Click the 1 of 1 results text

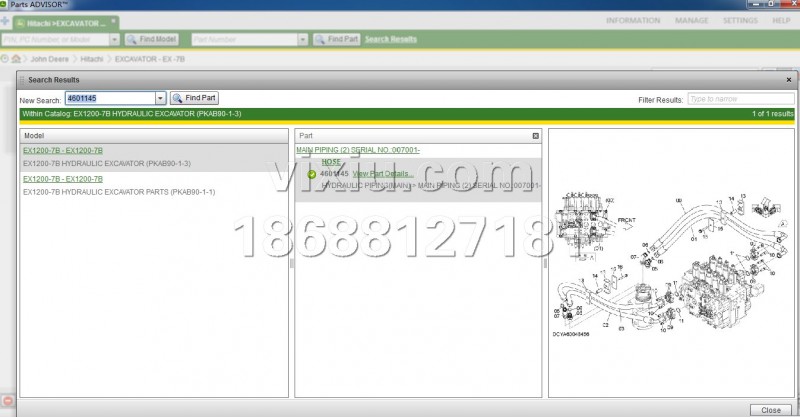pyautogui.click(x=772, y=114)
